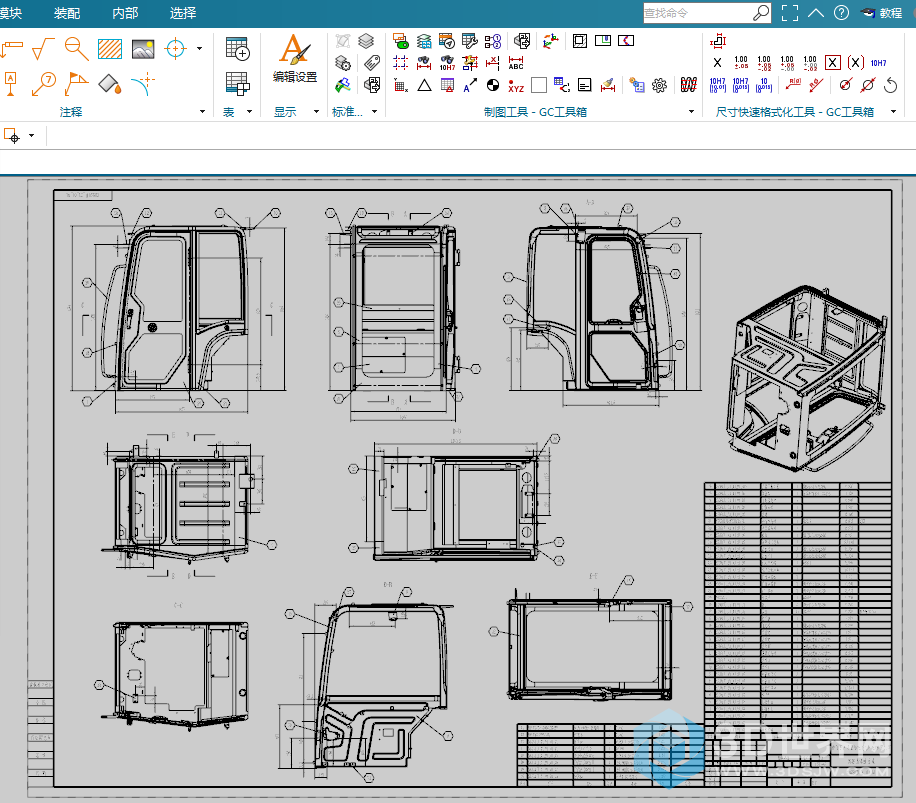916x803 pixels.
Task: Open the 内部 ribbon tab
Action: click(x=125, y=13)
